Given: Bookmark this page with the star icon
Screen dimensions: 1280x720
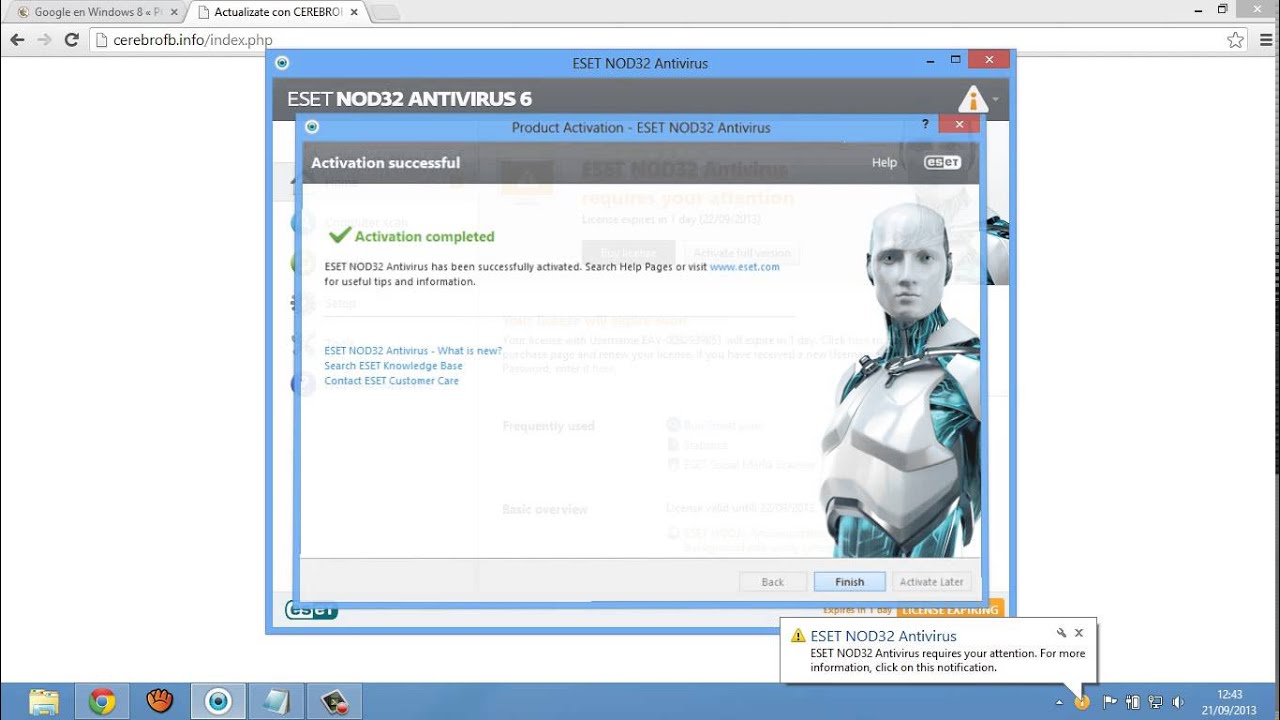Looking at the screenshot, I should tap(1236, 40).
